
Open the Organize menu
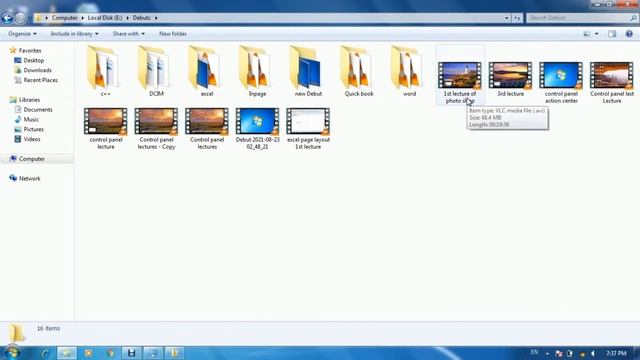22,34
